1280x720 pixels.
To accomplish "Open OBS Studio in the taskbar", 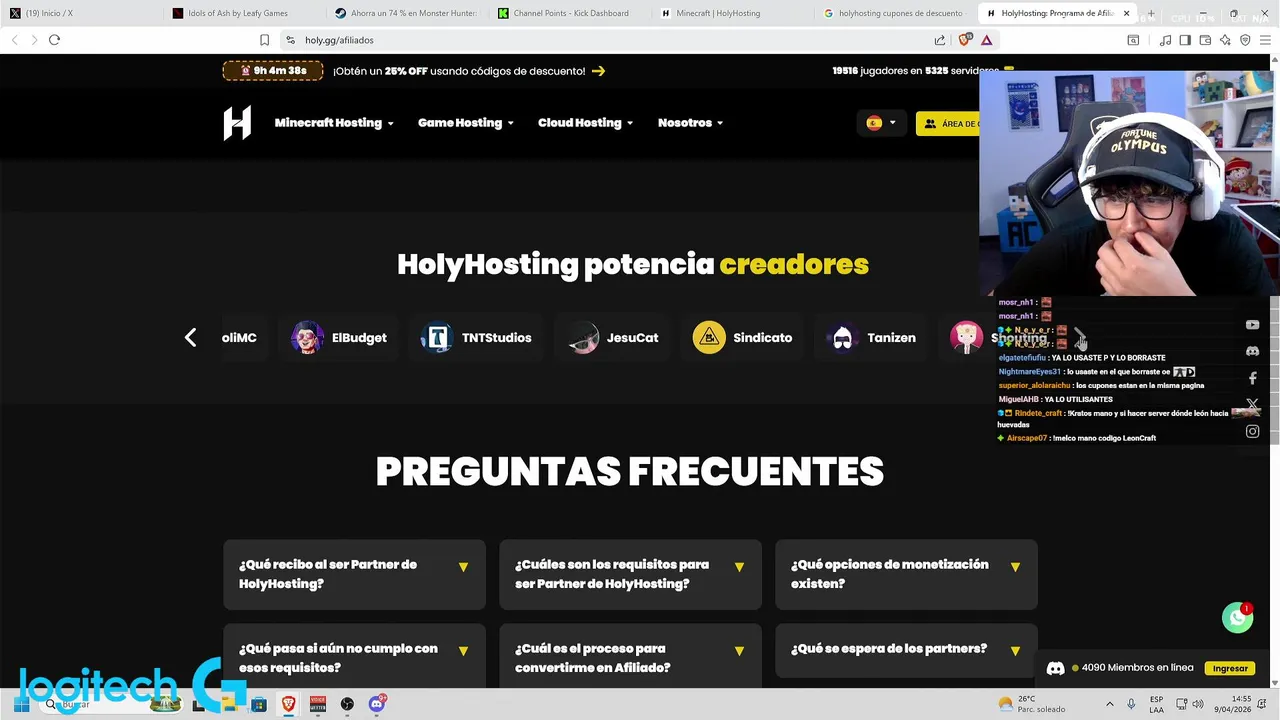I will 347,704.
